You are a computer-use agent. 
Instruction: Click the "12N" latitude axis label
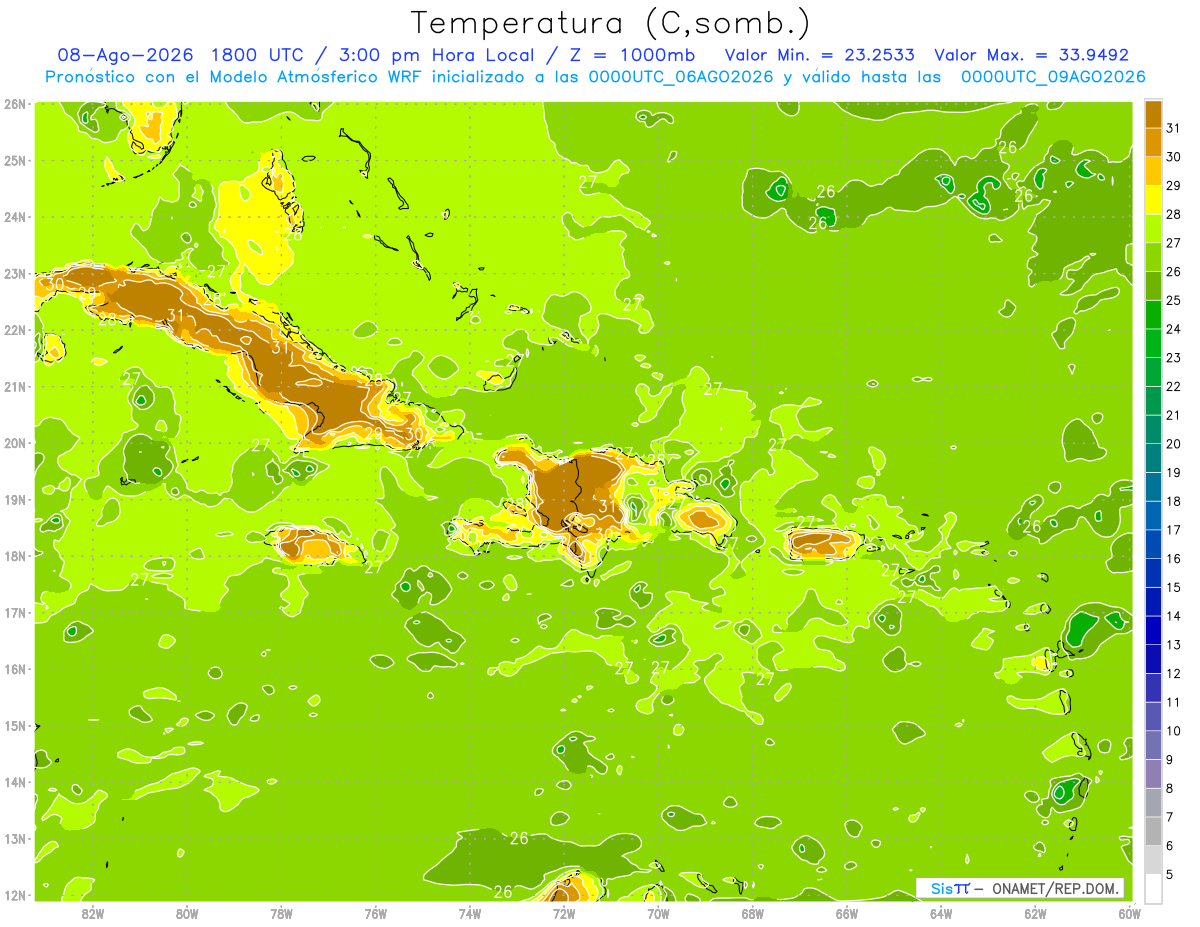[15, 895]
